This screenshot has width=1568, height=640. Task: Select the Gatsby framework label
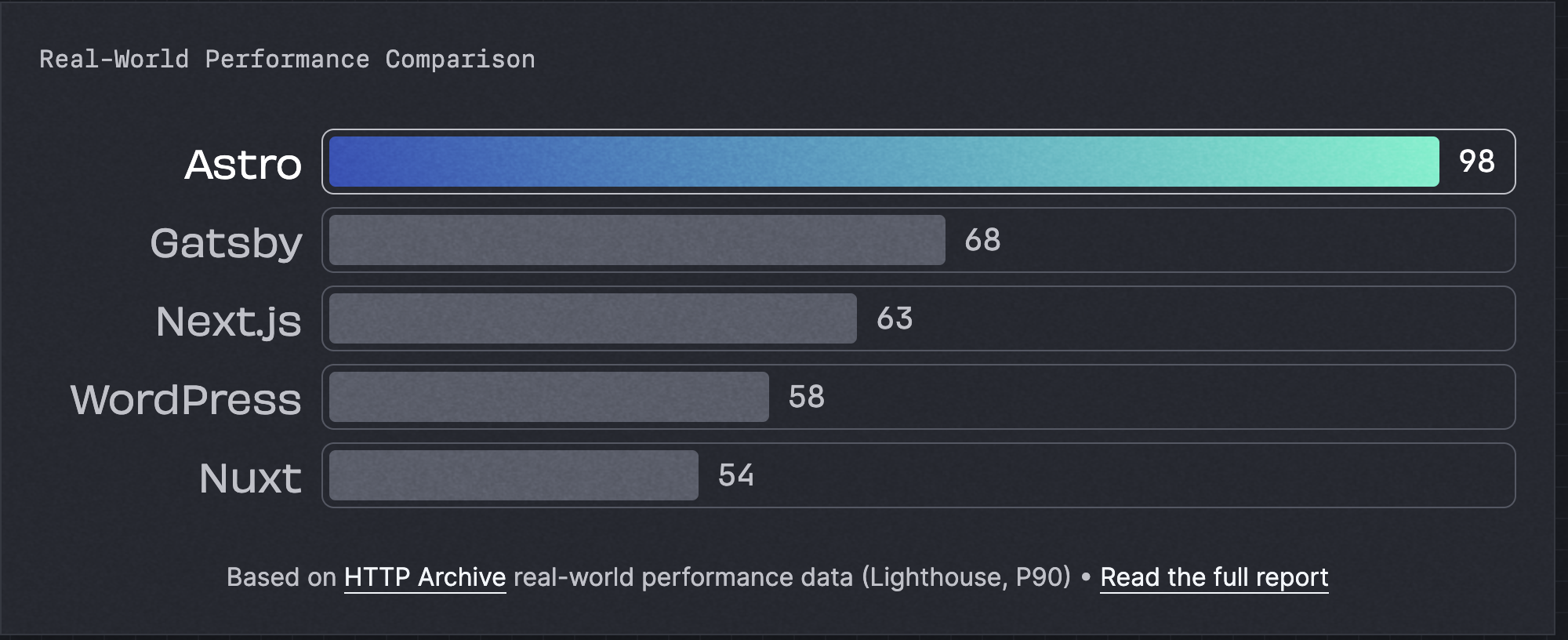coord(226,243)
